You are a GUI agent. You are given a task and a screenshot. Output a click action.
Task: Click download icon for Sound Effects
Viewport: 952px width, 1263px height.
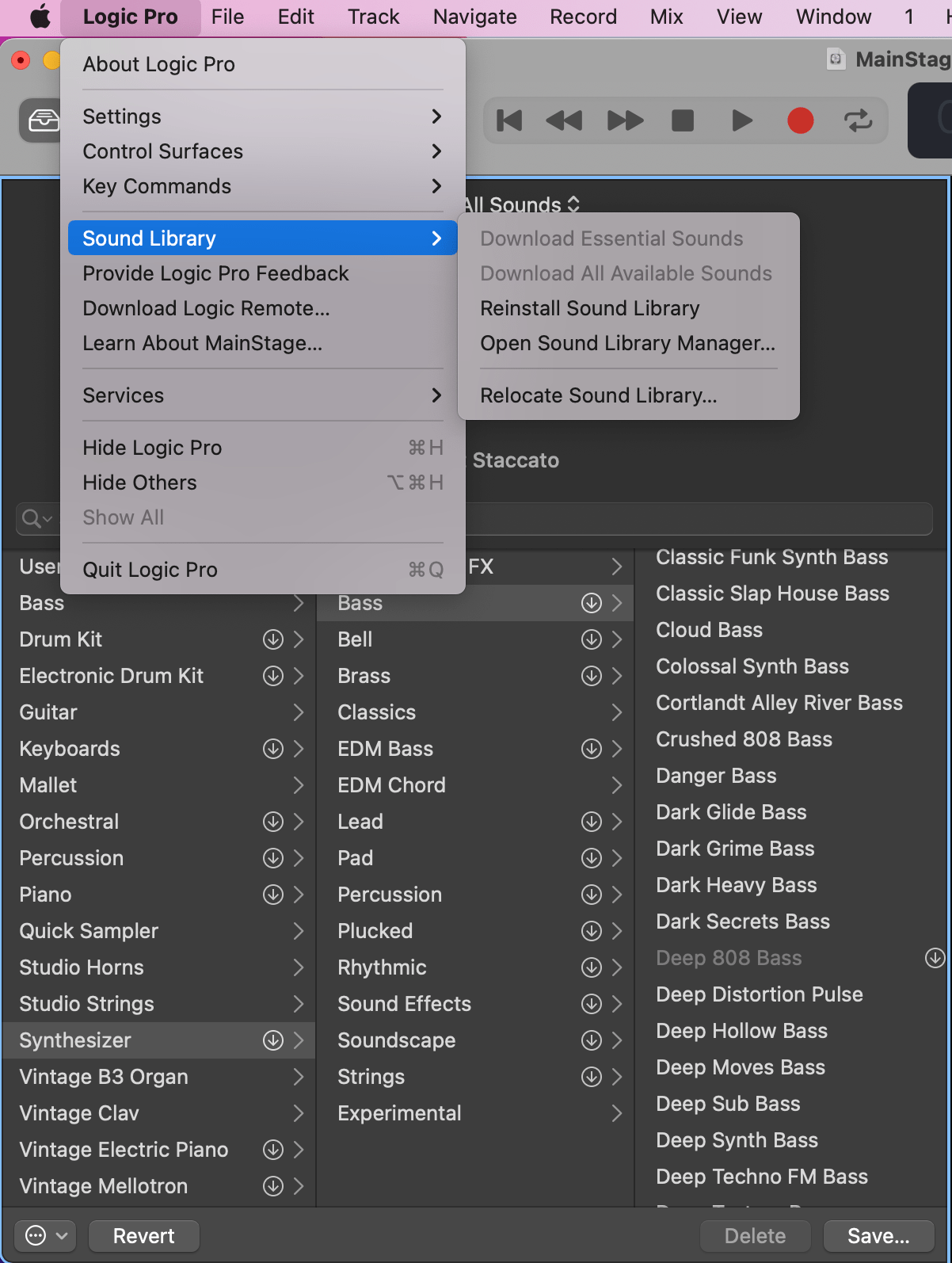[592, 1004]
